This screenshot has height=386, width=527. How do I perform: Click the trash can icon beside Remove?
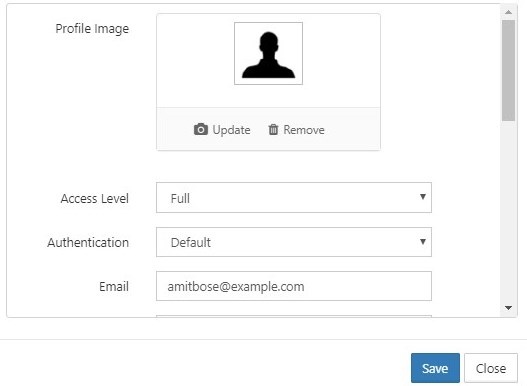tap(273, 129)
